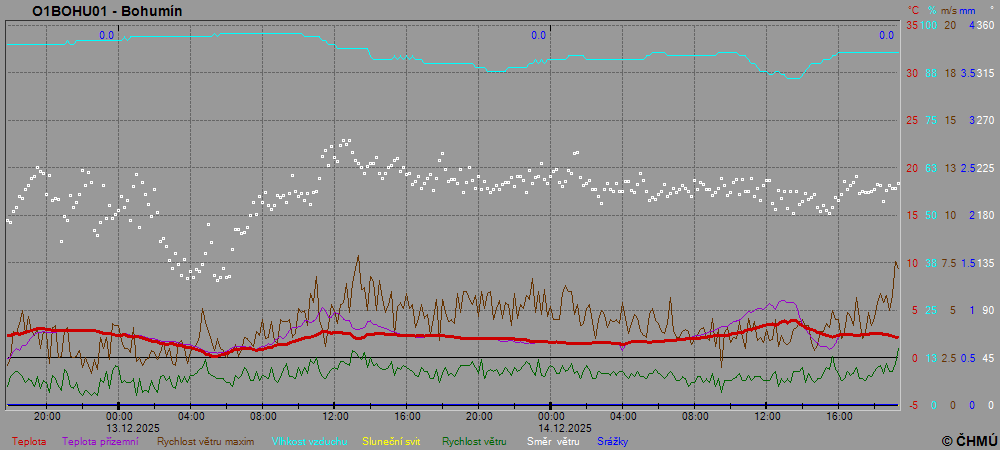Click the red Teplota legend label
1000x450 pixels.
[x=29, y=441]
